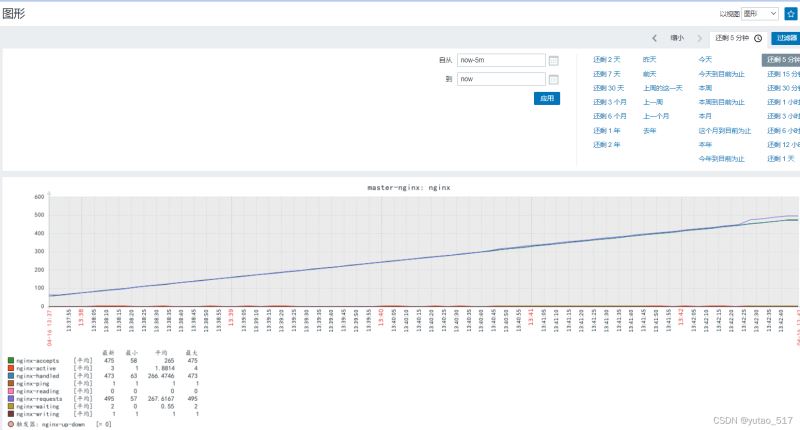The image size is (800, 430).
Task: Click the clock icon in time tab
Action: pyautogui.click(x=758, y=38)
